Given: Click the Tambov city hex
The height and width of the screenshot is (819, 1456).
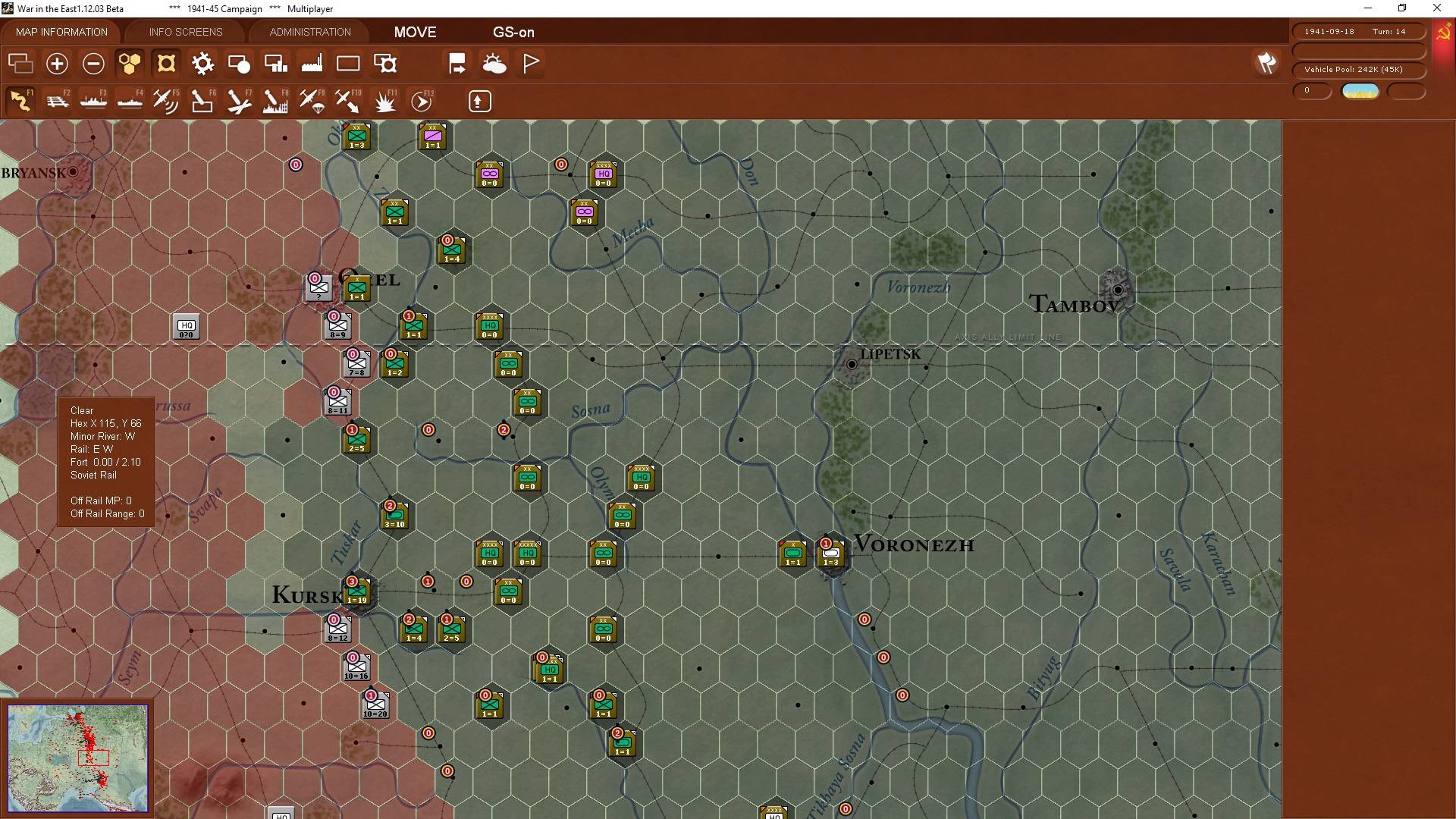Looking at the screenshot, I should coord(1117,290).
